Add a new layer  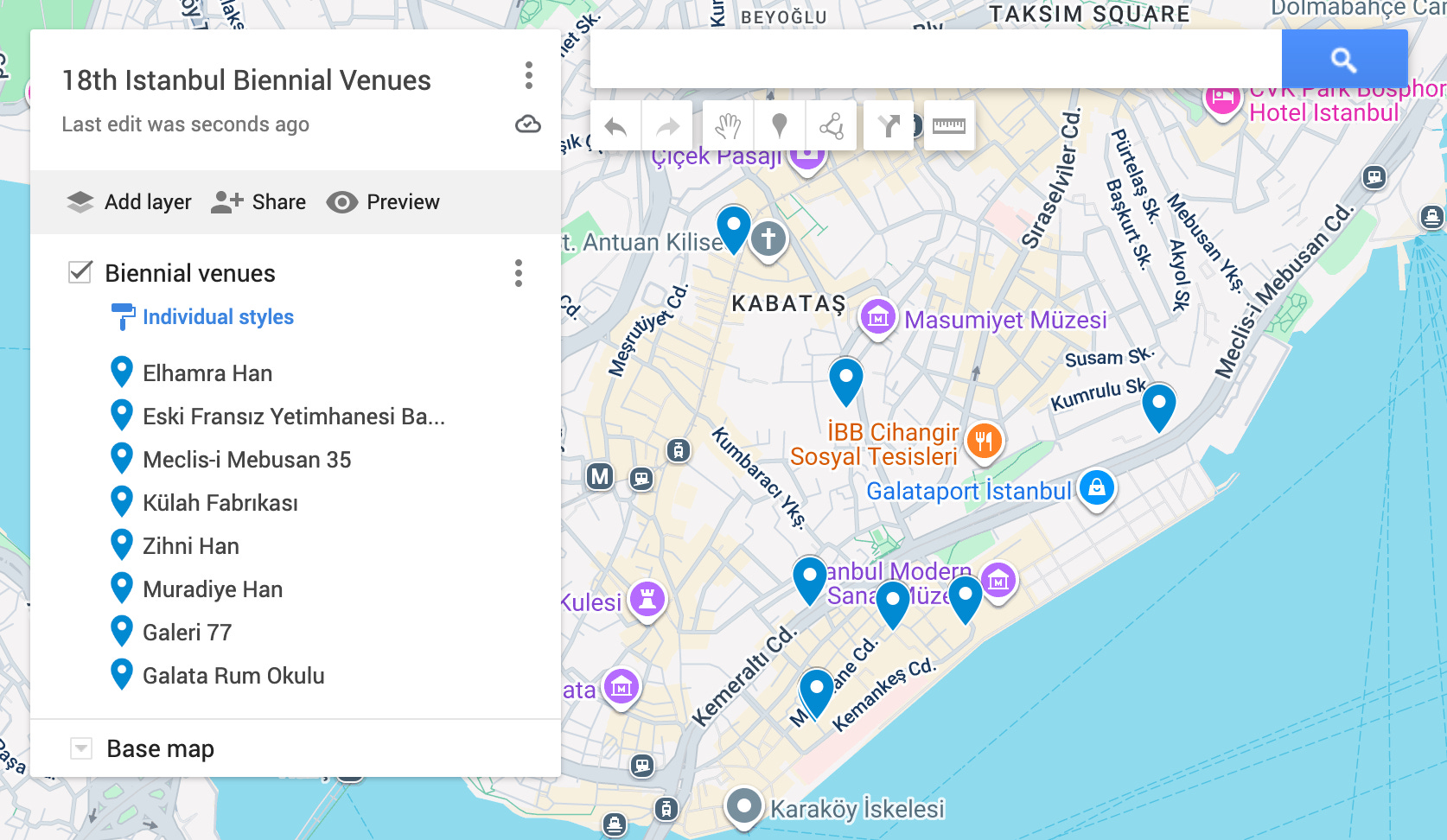(130, 202)
